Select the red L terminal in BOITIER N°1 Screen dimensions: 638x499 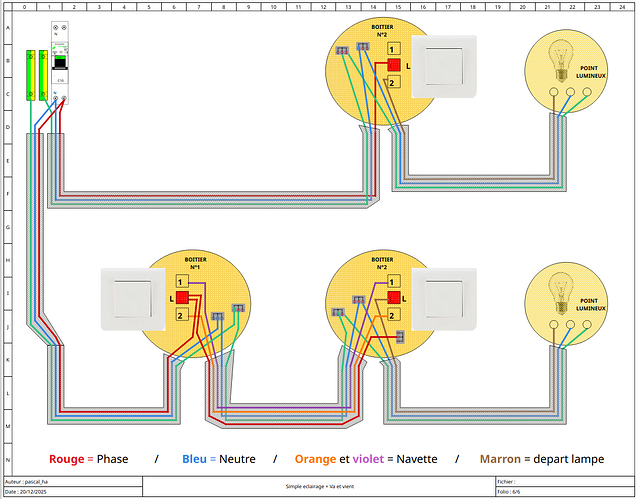182,298
